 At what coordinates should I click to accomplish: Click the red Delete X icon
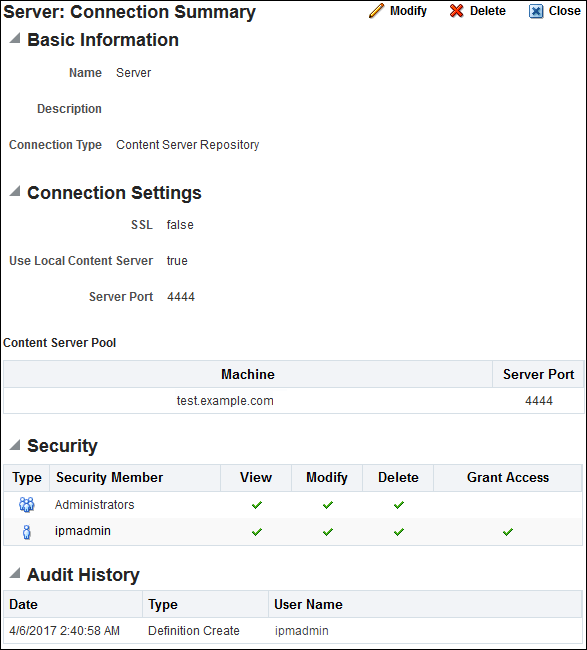456,11
